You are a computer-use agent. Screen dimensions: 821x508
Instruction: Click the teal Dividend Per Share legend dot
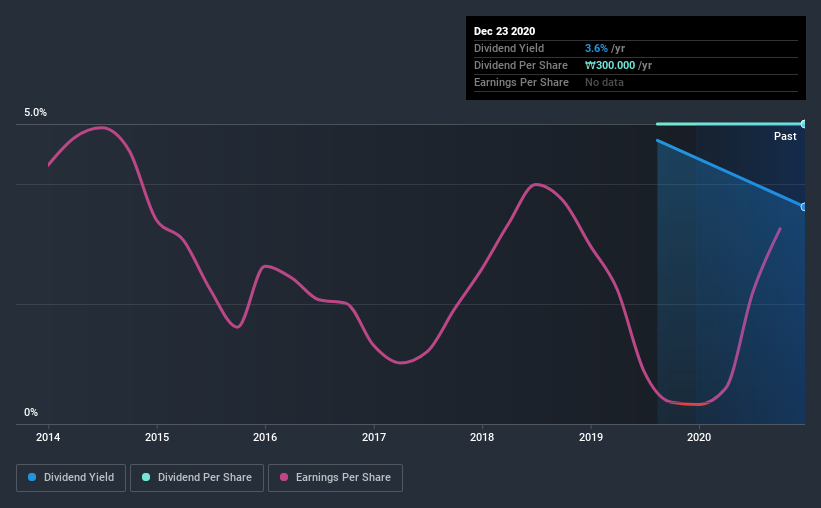[x=146, y=477]
